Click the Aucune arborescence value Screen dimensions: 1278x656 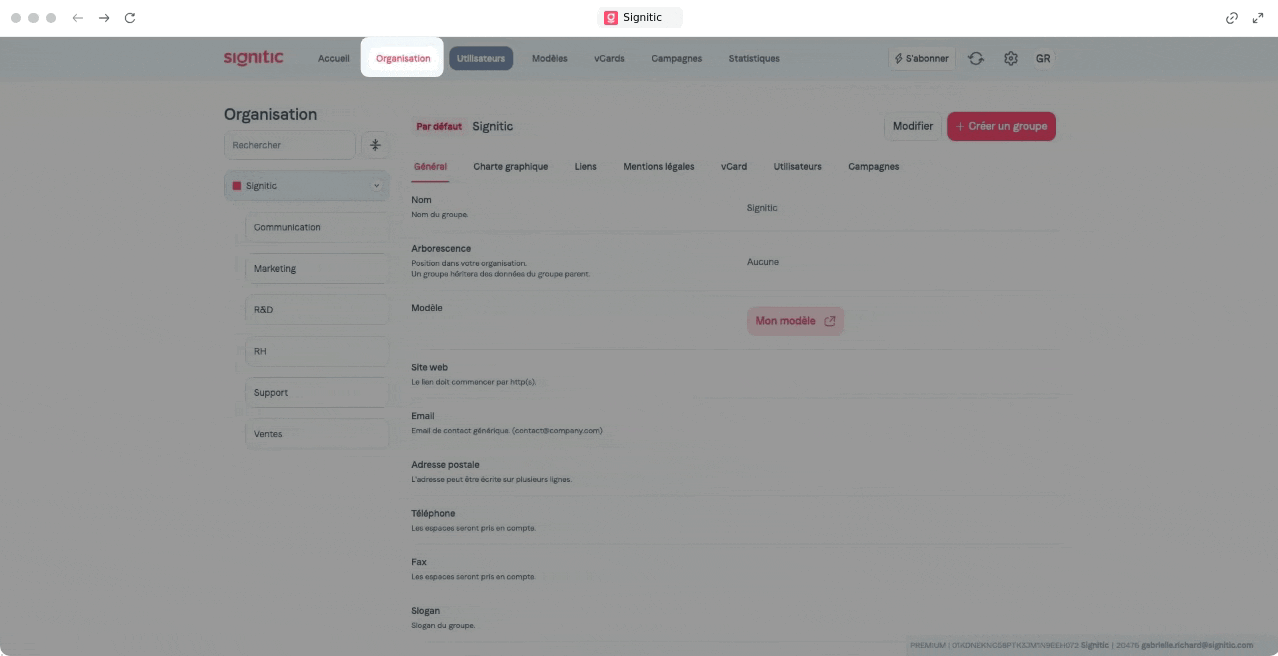(763, 262)
